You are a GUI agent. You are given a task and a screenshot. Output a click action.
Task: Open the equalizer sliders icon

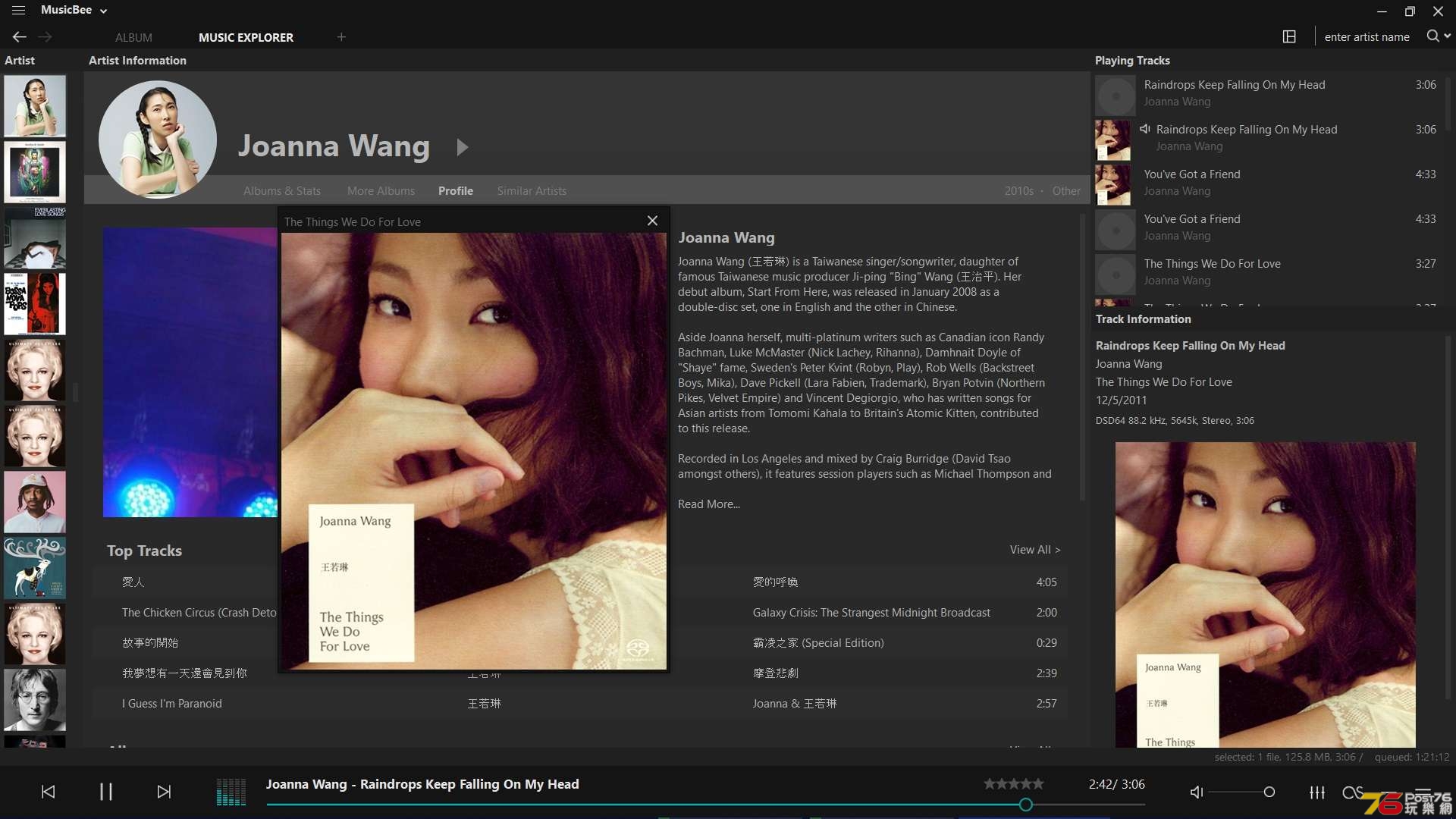1317,792
